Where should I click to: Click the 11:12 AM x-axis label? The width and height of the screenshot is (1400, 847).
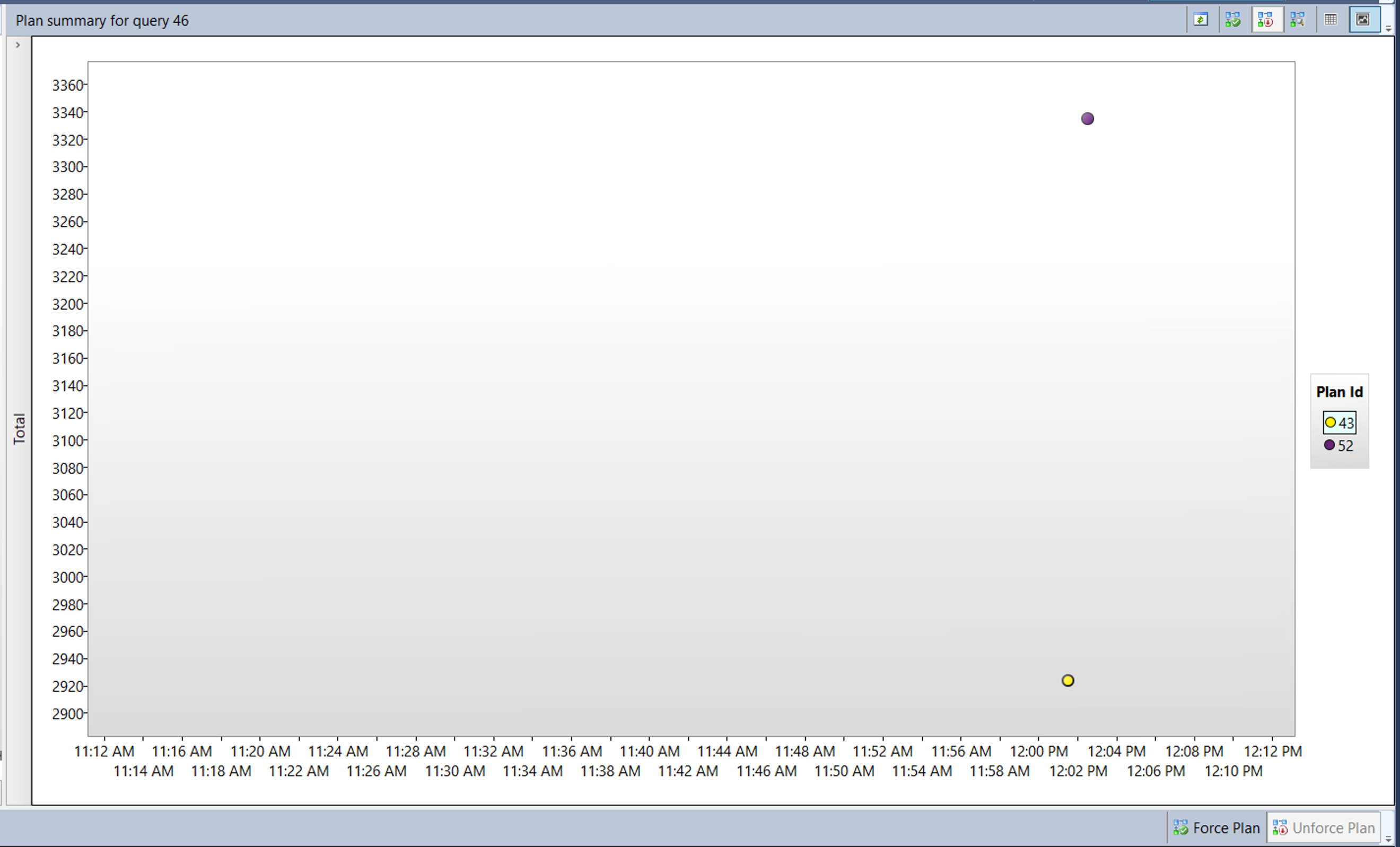click(104, 751)
